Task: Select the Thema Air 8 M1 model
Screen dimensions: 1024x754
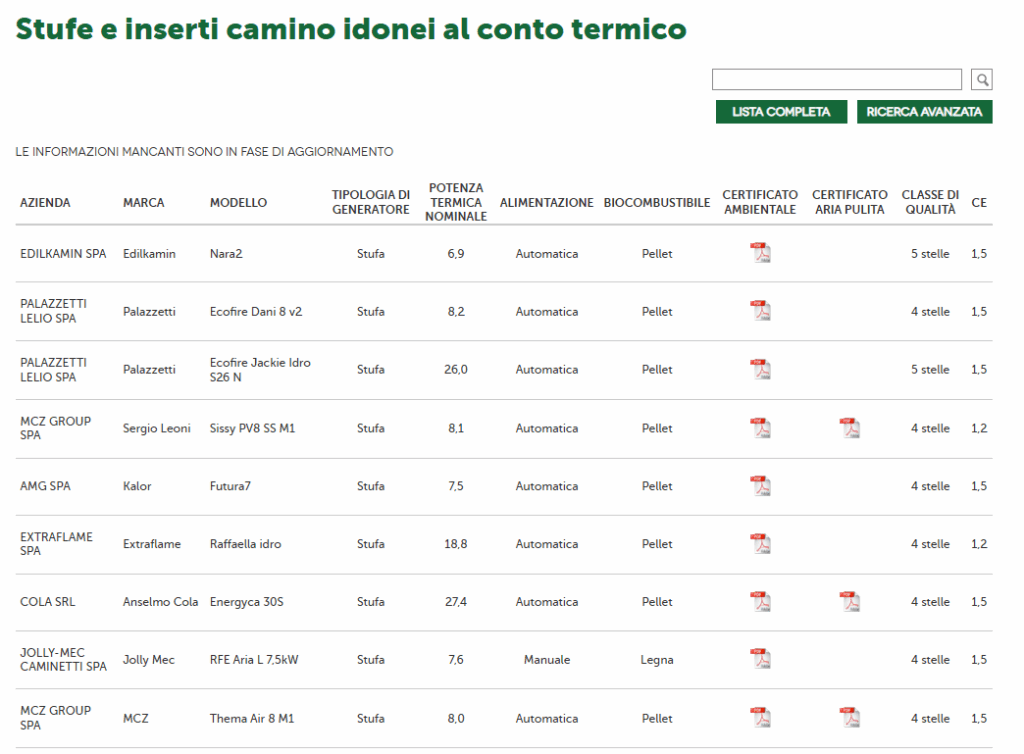Action: pyautogui.click(x=252, y=718)
